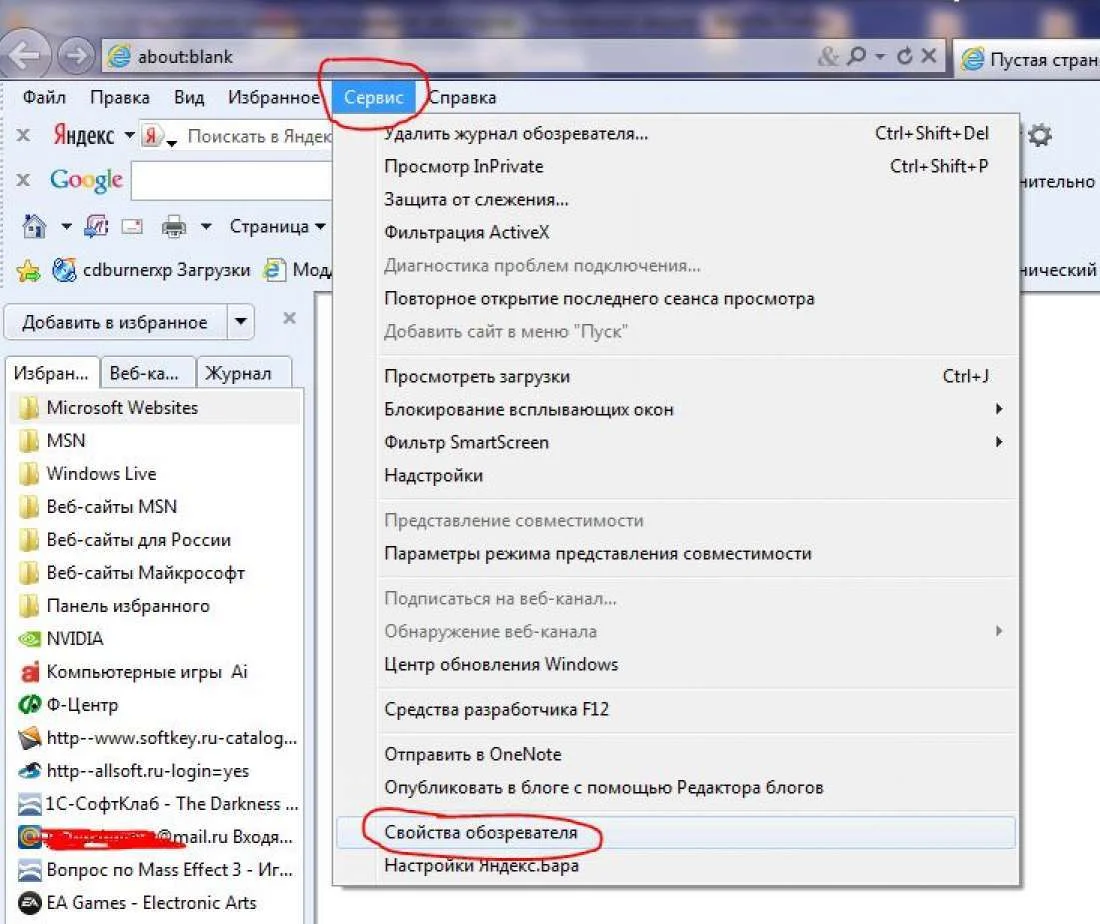
Task: Expand Панель избранного folder
Action: [114, 605]
